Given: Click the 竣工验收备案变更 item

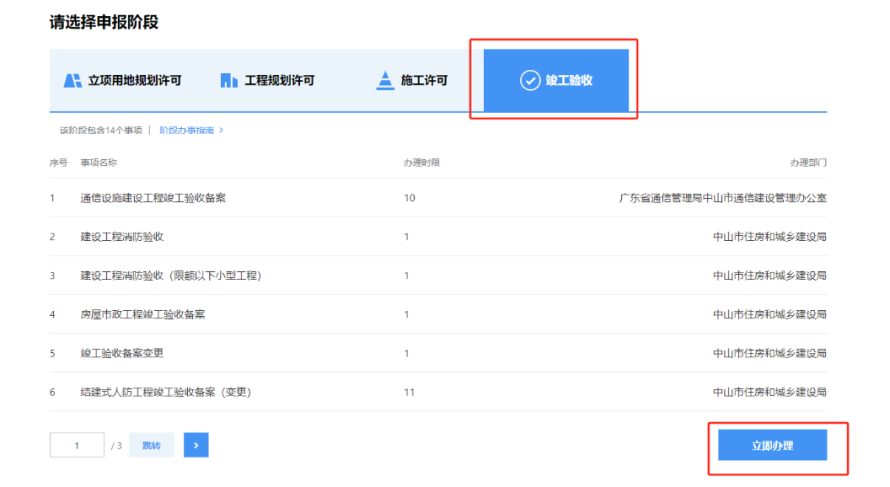Looking at the screenshot, I should 122,353.
